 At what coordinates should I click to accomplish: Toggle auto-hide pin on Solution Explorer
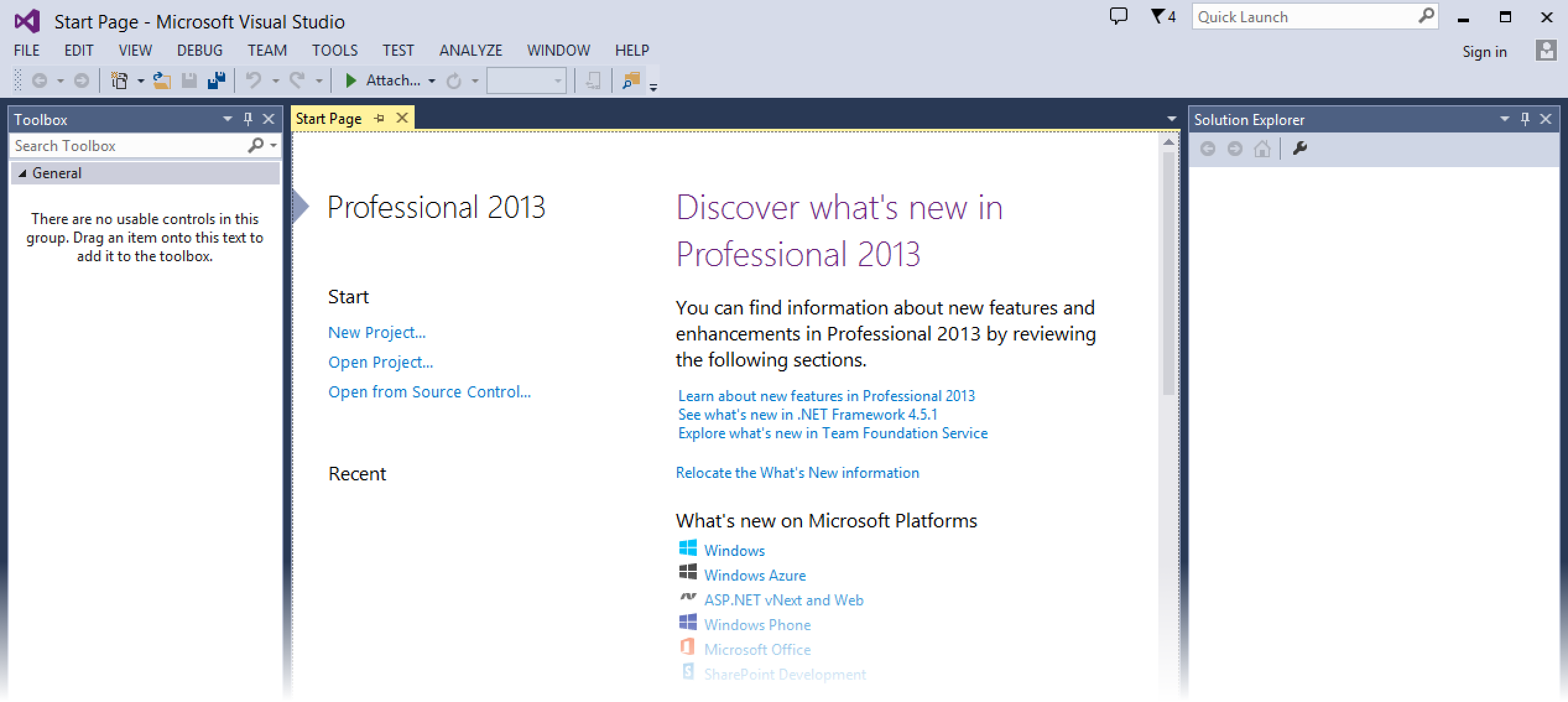tap(1525, 119)
